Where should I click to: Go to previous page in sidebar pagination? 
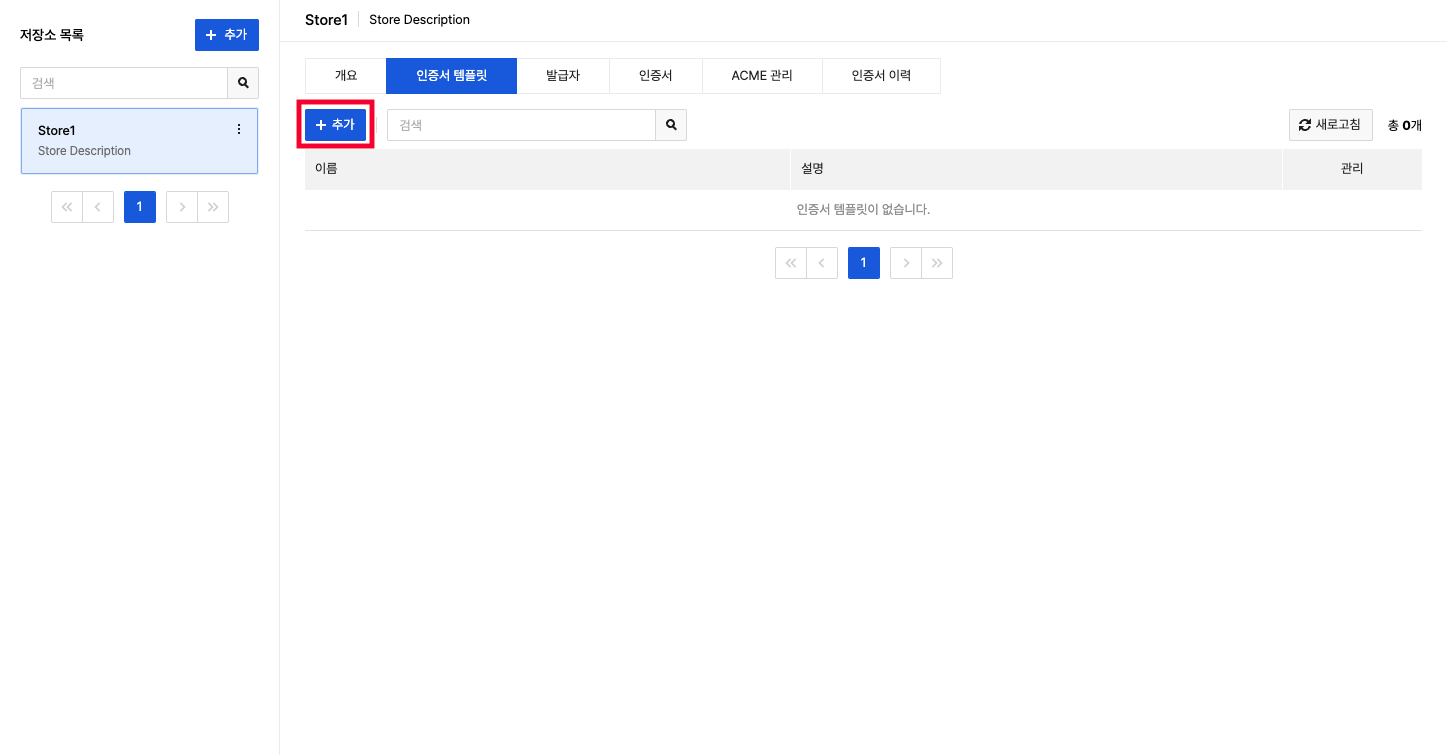98,207
